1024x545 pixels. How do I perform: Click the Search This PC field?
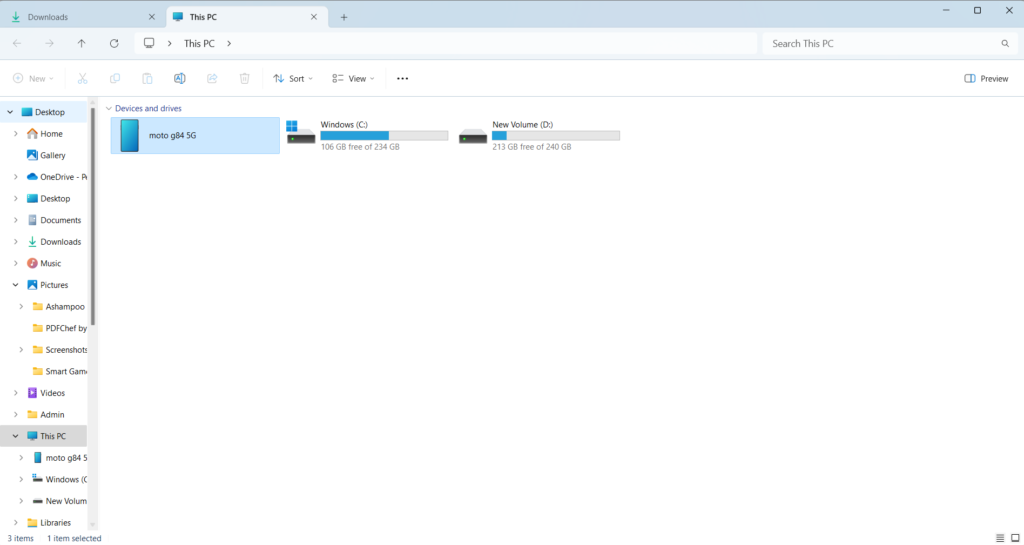[883, 44]
